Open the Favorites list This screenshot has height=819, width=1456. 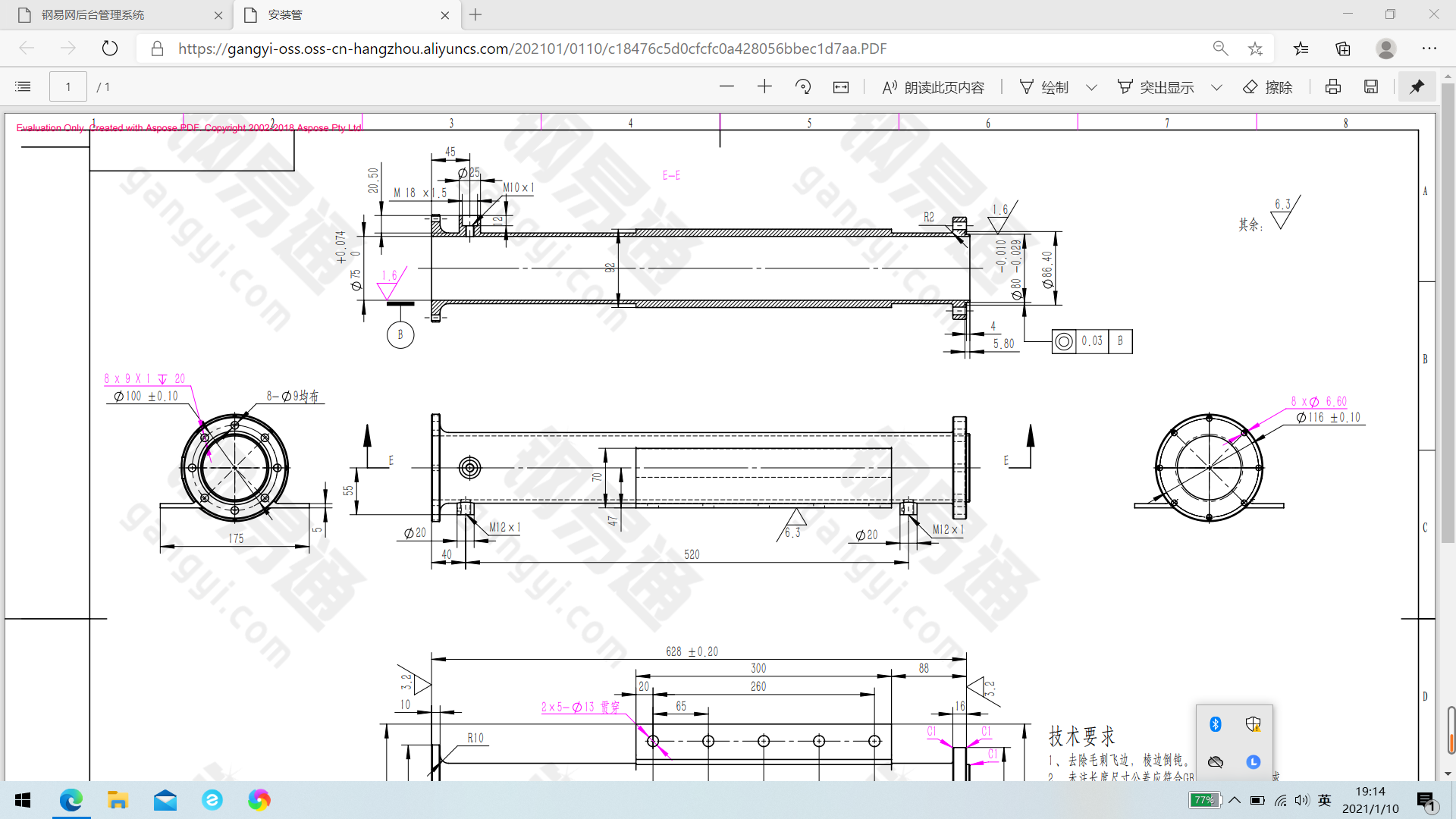[1301, 49]
